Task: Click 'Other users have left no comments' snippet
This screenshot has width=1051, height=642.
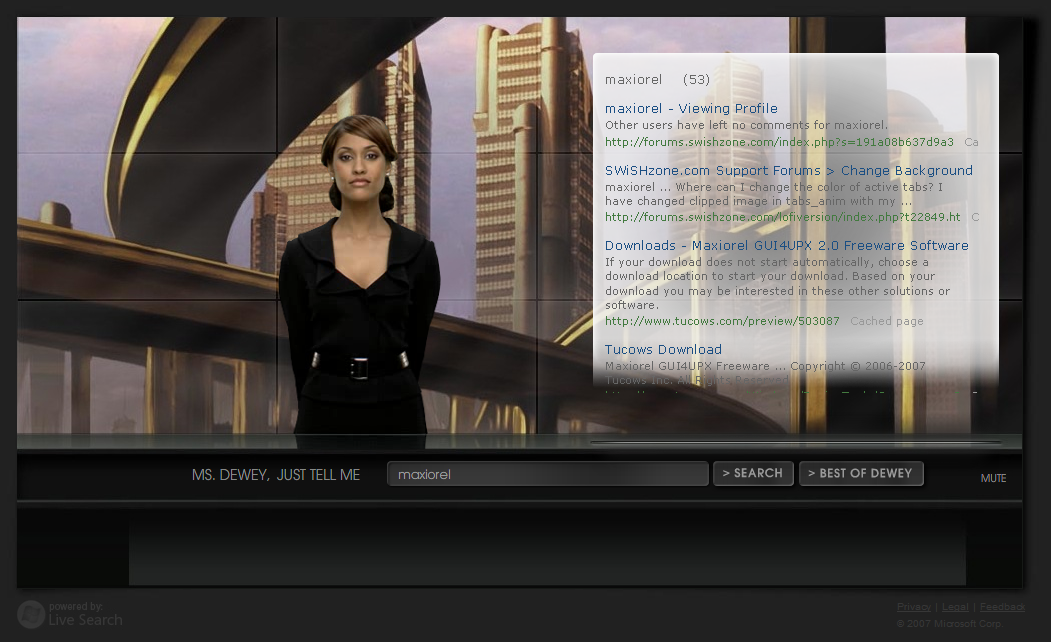Action: [746, 125]
